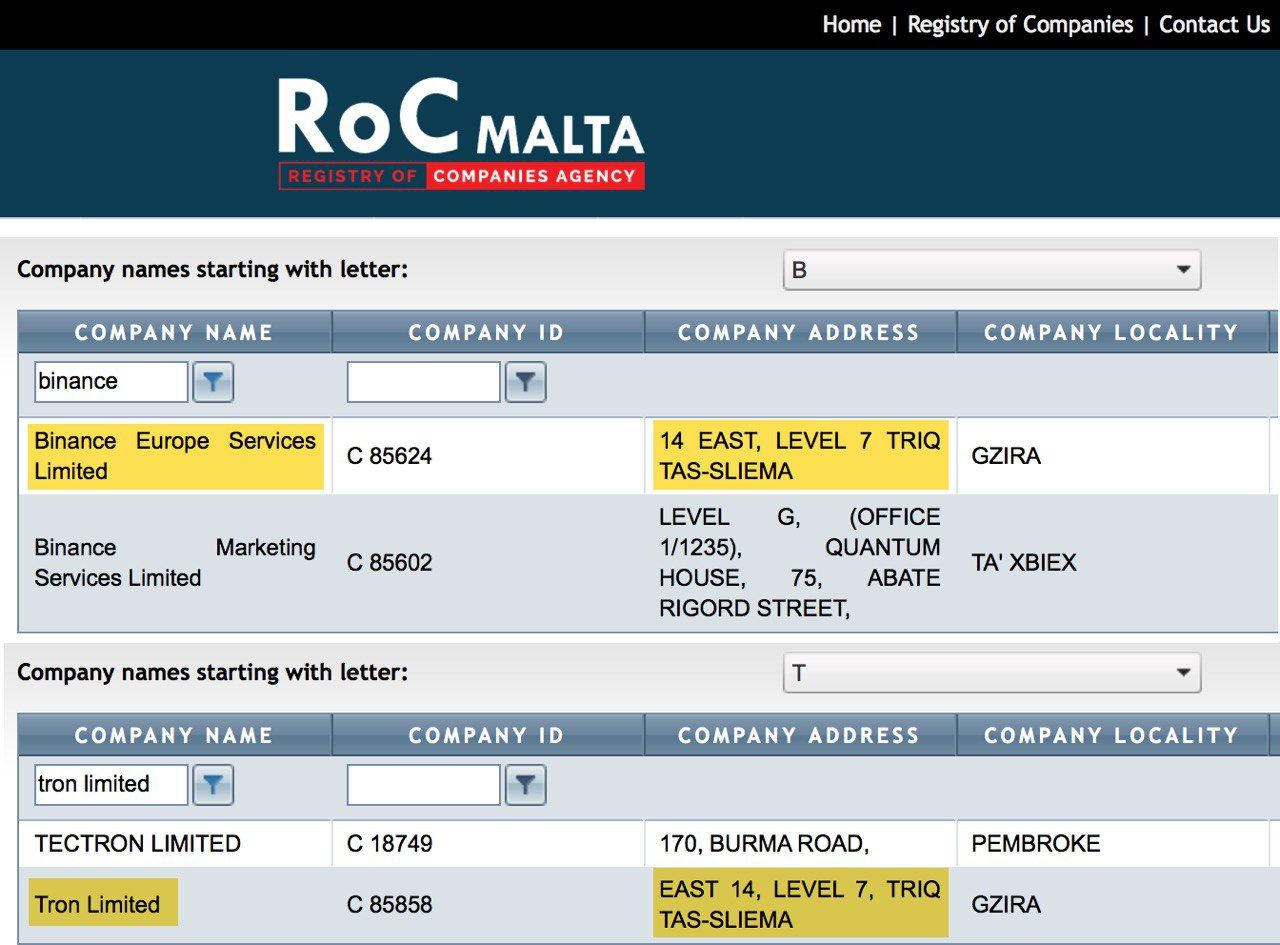This screenshot has width=1280, height=945.
Task: Go to the Home link
Action: point(851,24)
